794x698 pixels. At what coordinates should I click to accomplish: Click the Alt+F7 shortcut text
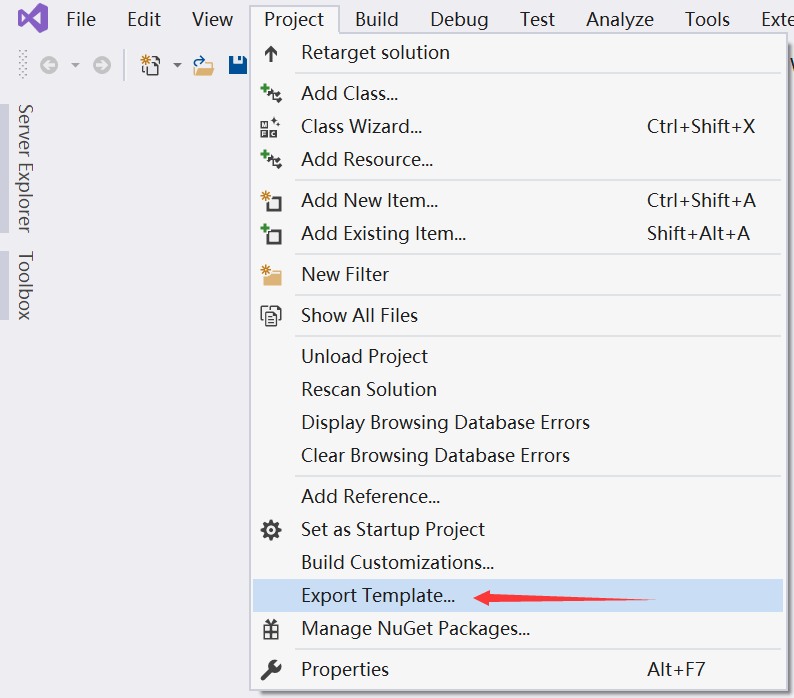click(x=676, y=670)
